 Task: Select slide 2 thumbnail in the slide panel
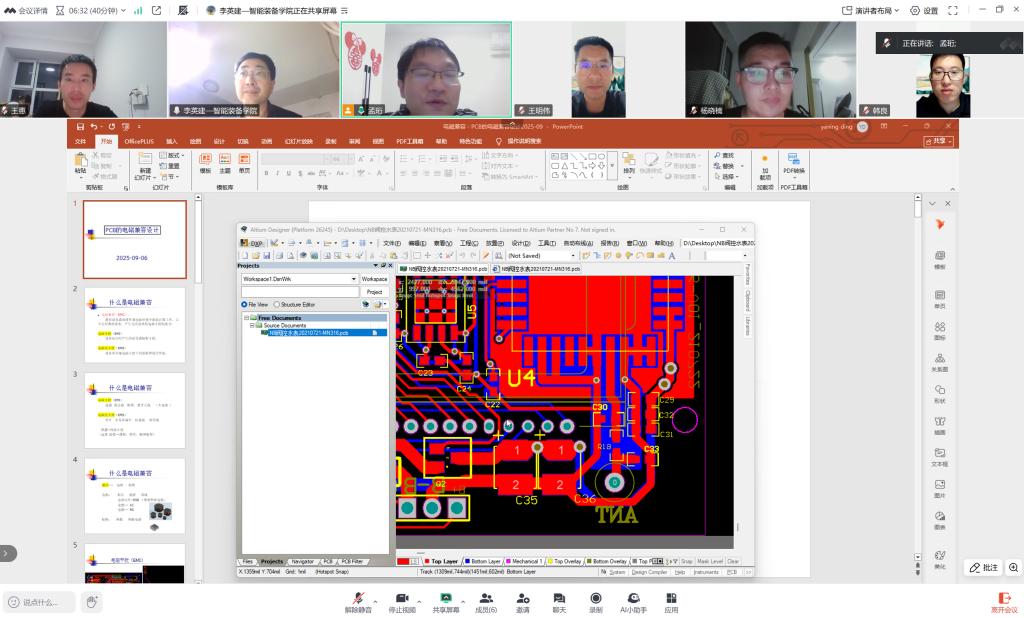(134, 324)
